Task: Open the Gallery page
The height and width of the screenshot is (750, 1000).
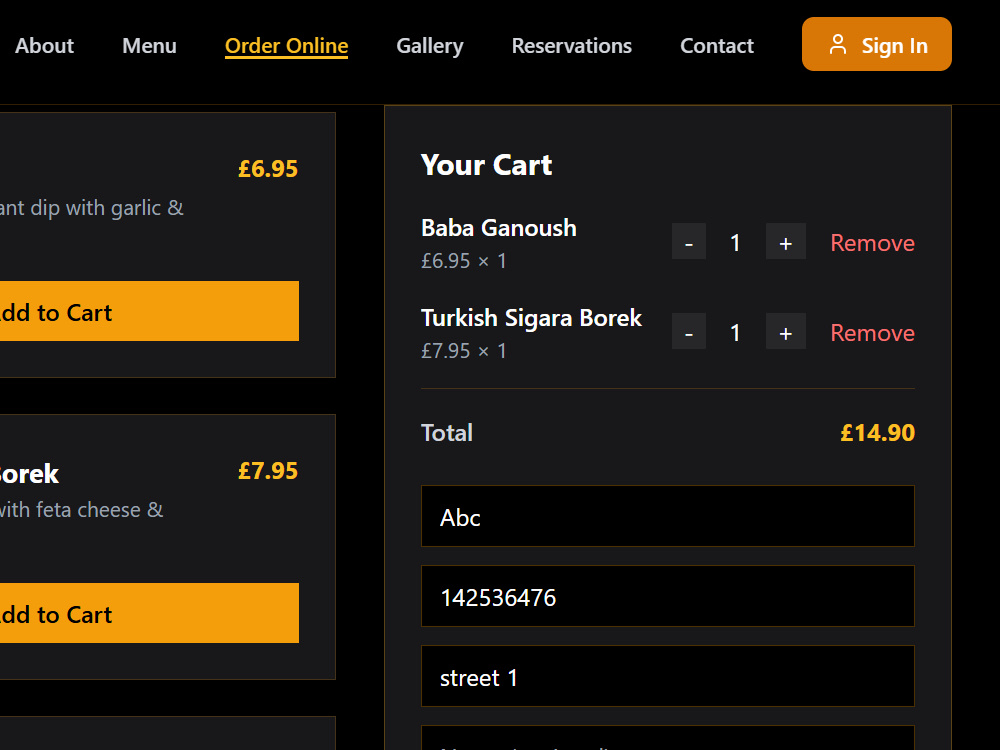Action: point(430,46)
